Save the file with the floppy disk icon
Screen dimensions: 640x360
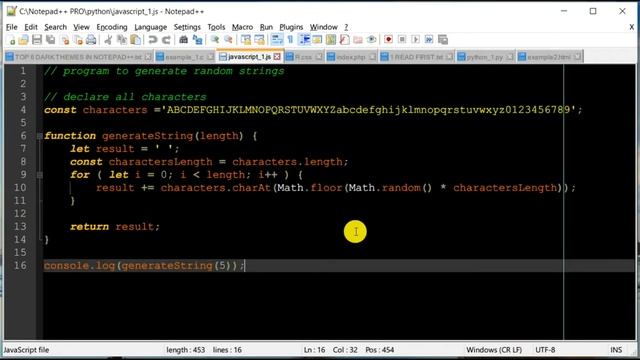(x=37, y=40)
